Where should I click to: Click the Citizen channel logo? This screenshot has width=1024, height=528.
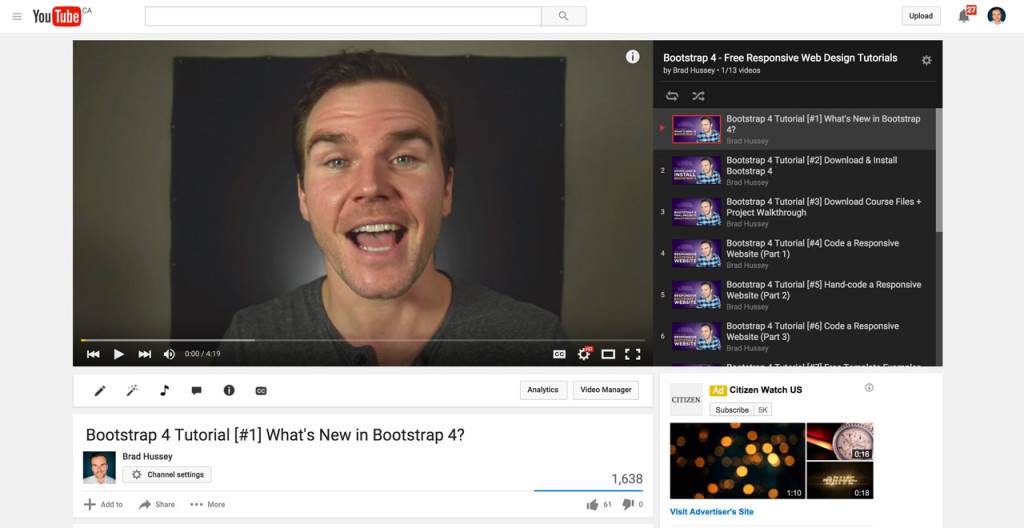[x=686, y=399]
